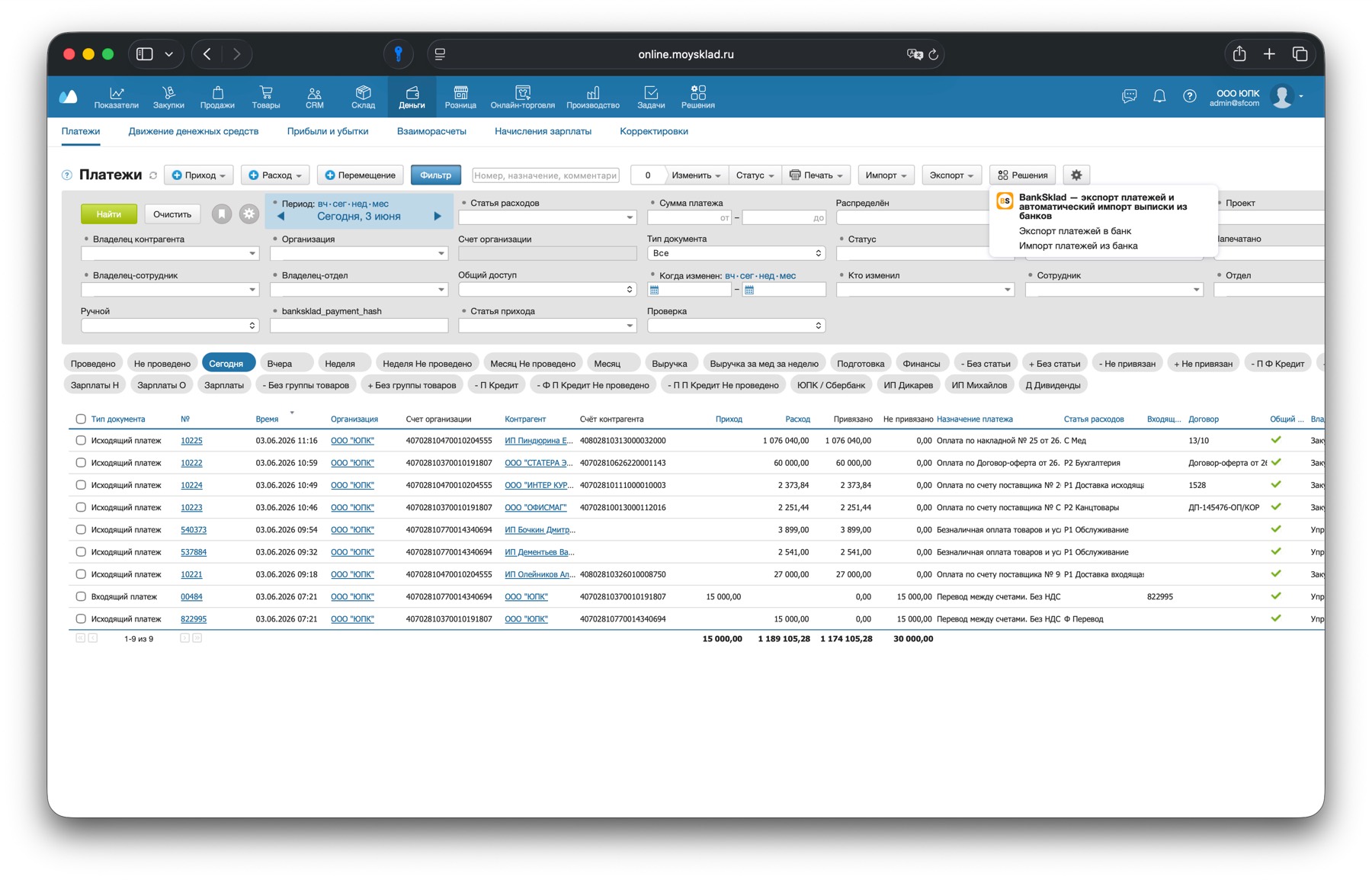Screen dimensions: 1372x880
Task: Open the Печать dropdown
Action: point(816,175)
